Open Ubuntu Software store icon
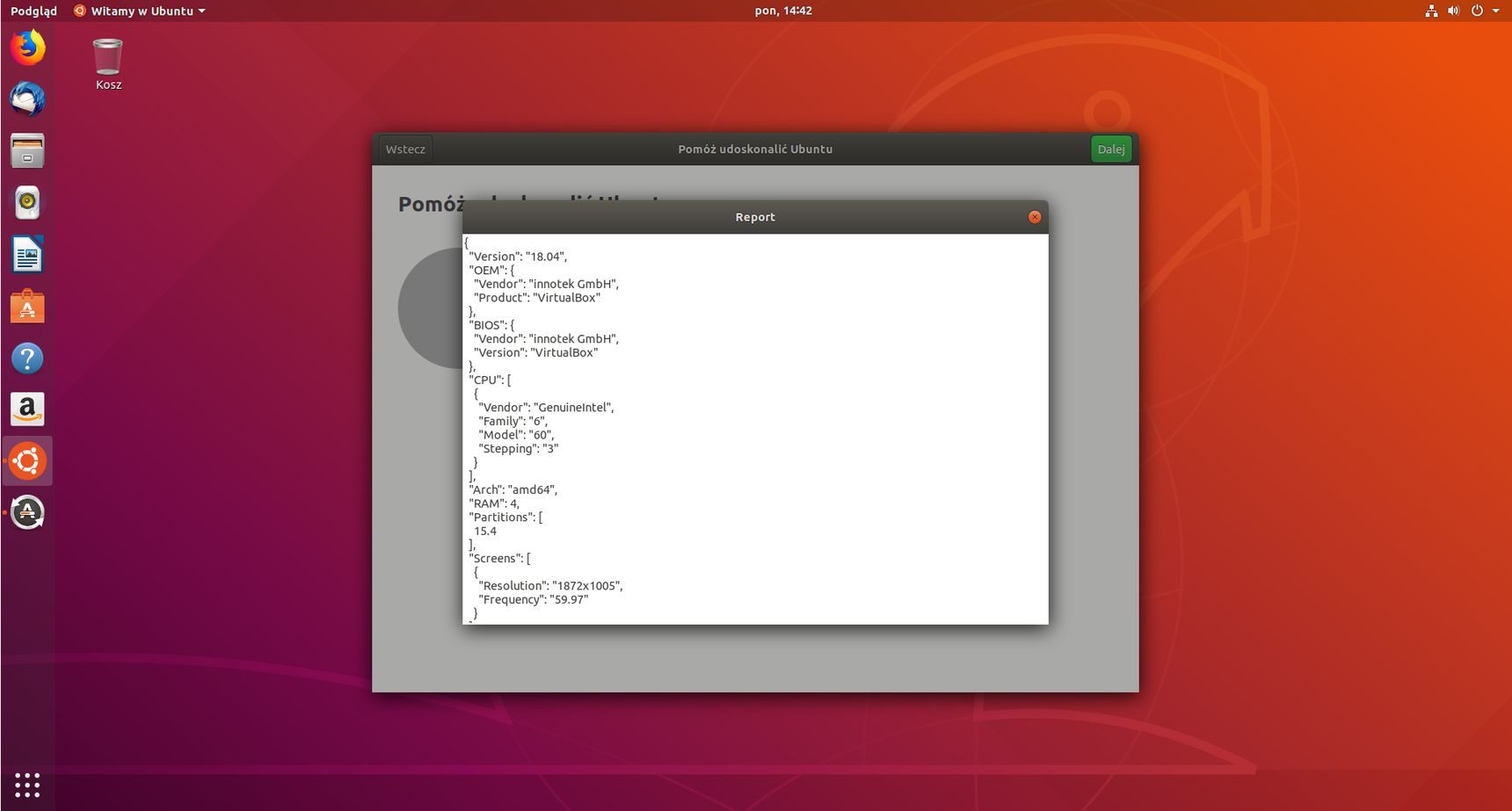Image resolution: width=1512 pixels, height=811 pixels. (x=27, y=307)
